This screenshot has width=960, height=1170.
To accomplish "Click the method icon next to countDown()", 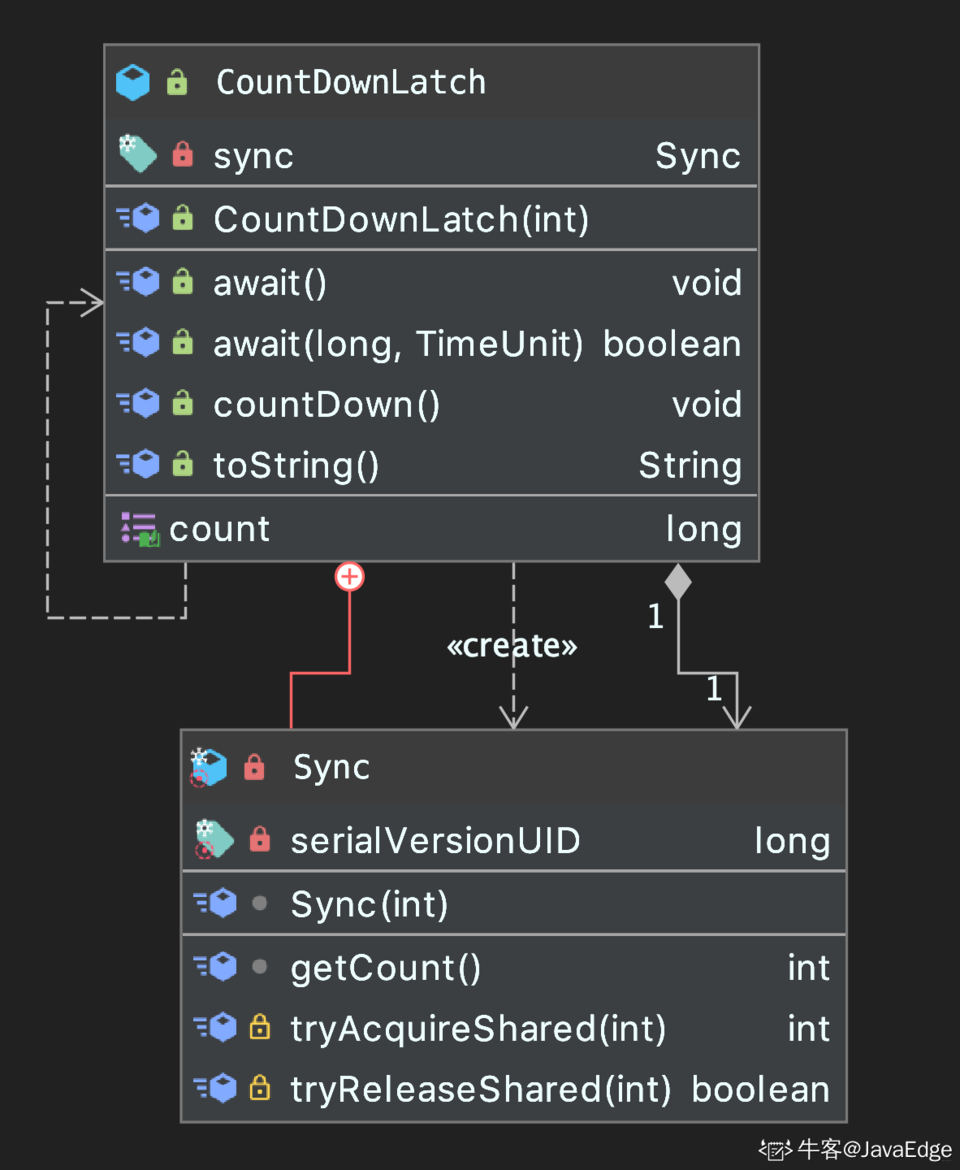I will coord(138,404).
